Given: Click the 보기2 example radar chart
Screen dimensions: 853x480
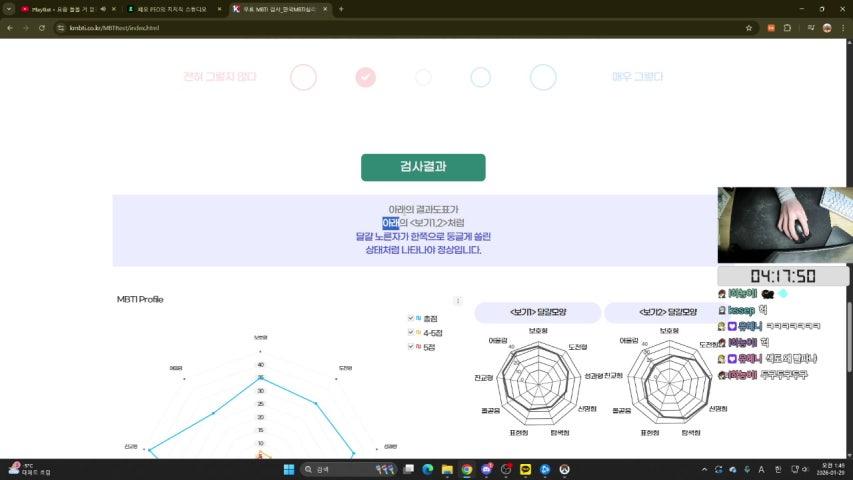Looking at the screenshot, I should coord(670,383).
